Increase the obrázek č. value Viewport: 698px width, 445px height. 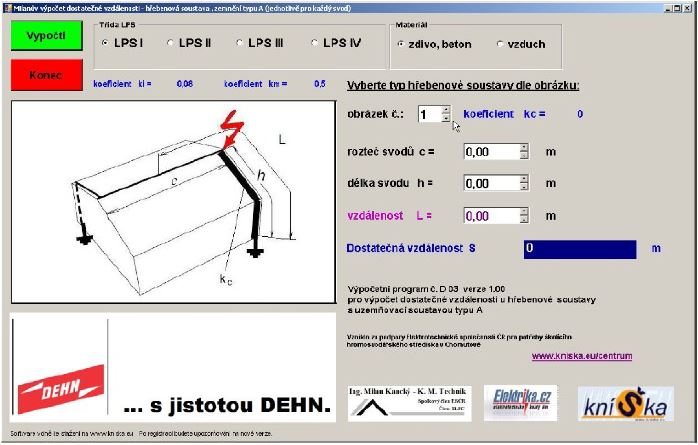click(x=446, y=110)
